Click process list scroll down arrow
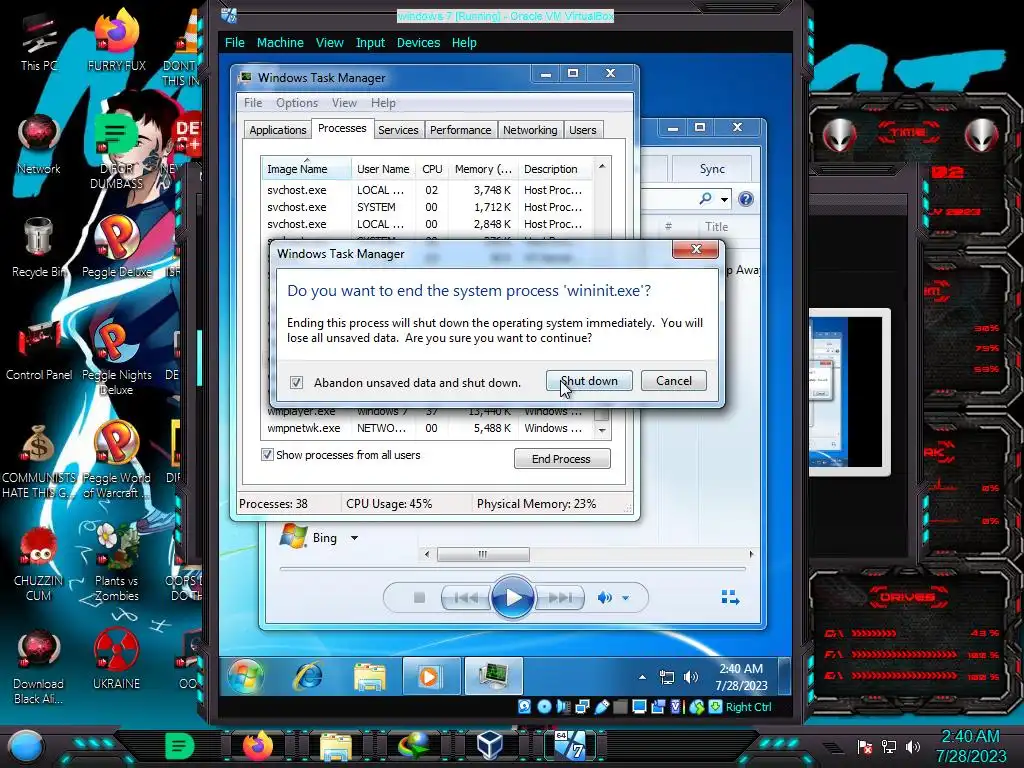This screenshot has height=768, width=1024. click(x=601, y=430)
